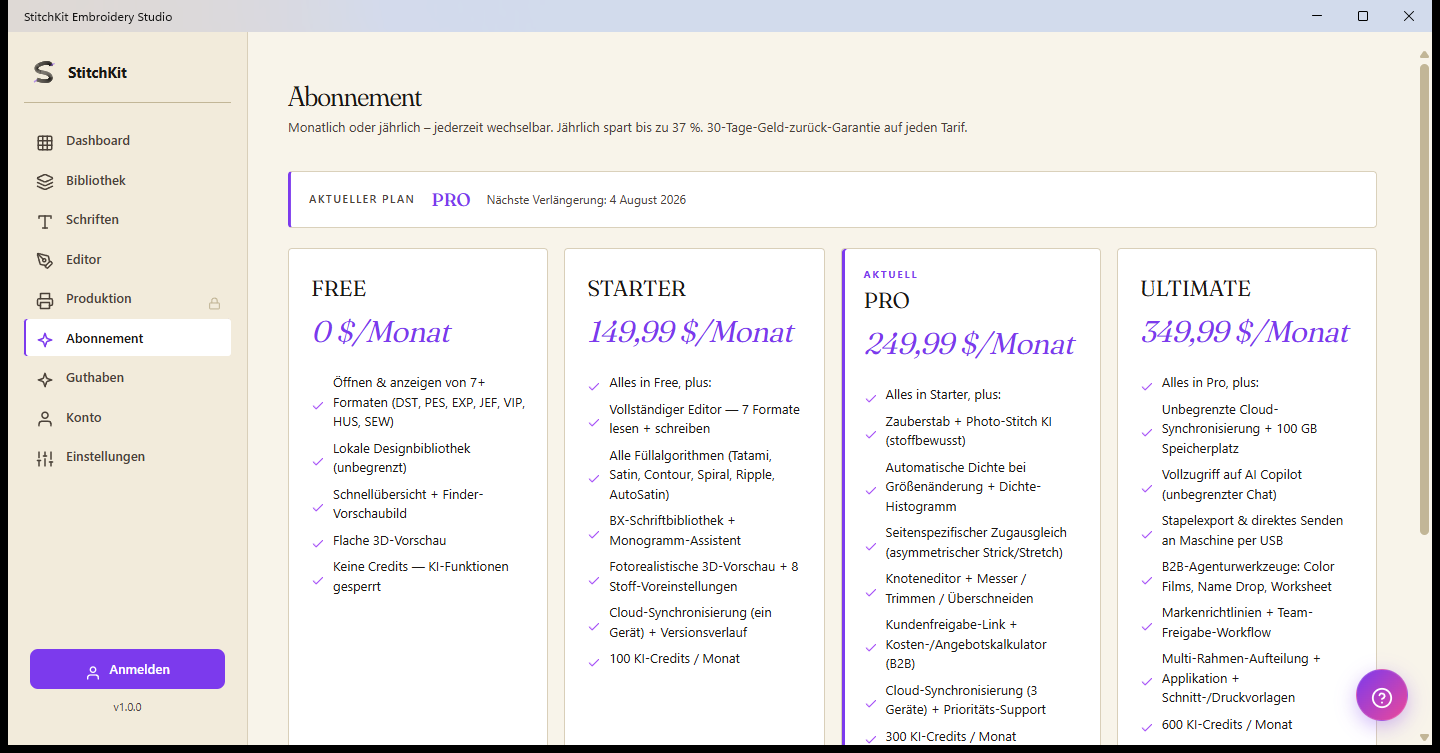The image size is (1440, 753).
Task: Click the B2B-Agenturwerkzeuge feature text
Action: point(1248,577)
